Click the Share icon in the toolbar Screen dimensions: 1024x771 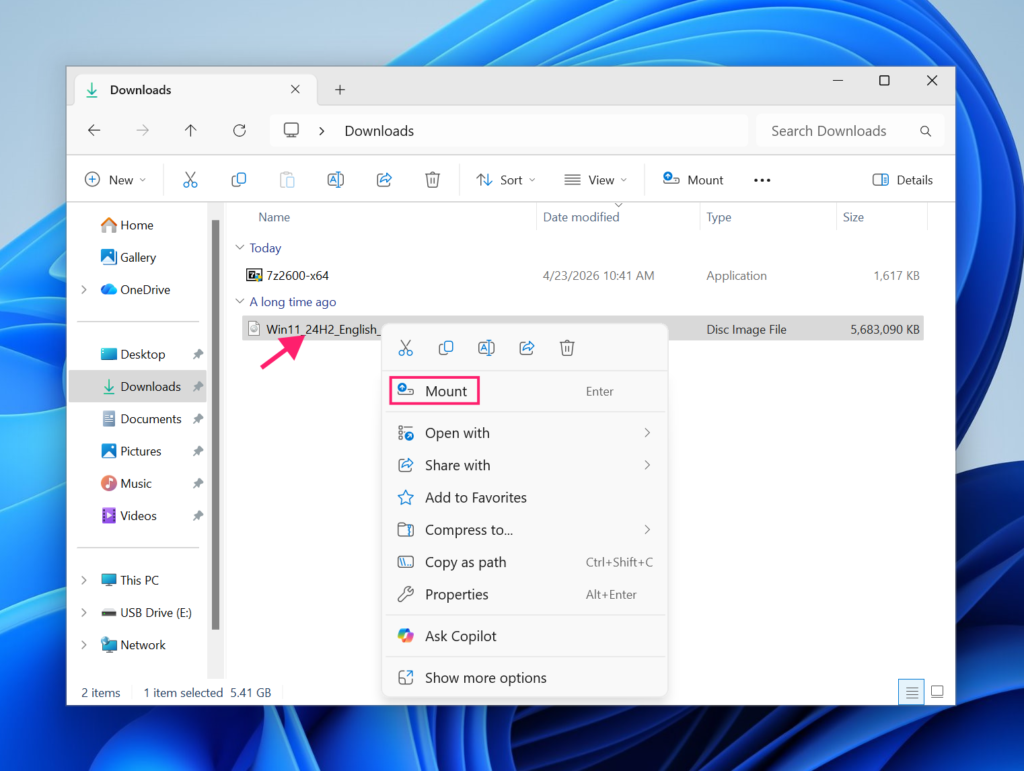[384, 180]
